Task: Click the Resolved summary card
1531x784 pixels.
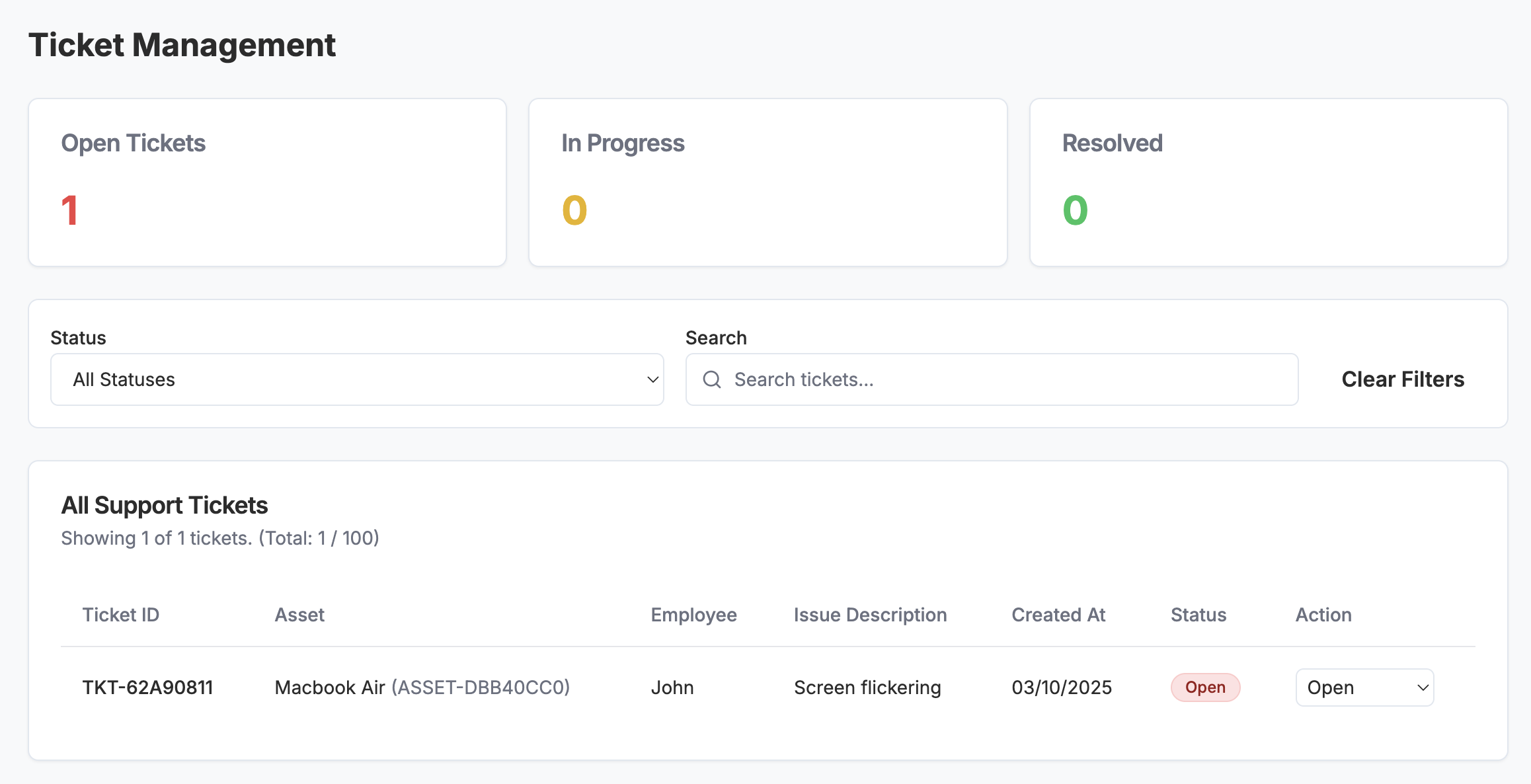Action: point(1269,182)
